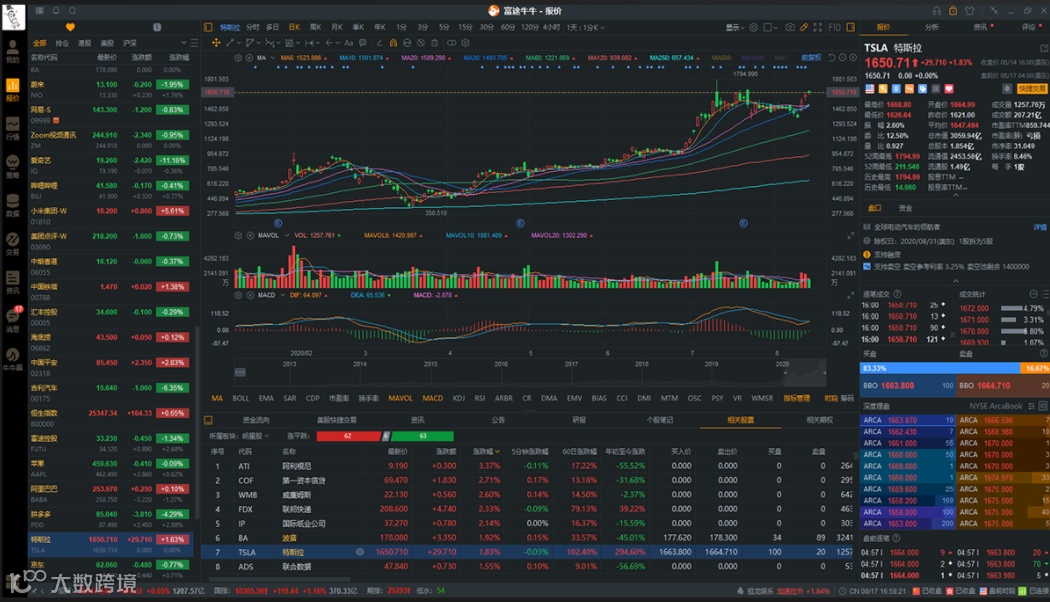Viewport: 1050px width, 602px height.
Task: Click the 快捷交易 quick trade button
Action: [1031, 88]
